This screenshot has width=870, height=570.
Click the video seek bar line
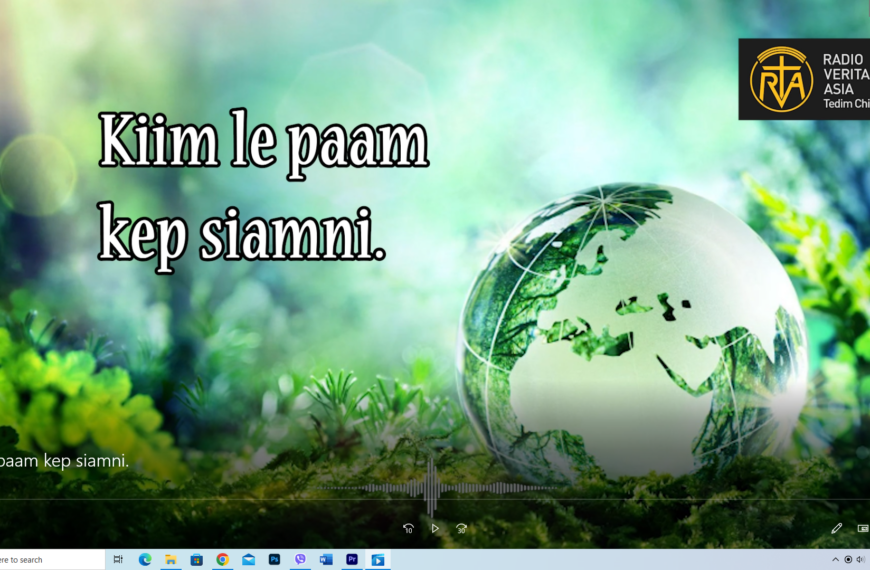point(435,500)
